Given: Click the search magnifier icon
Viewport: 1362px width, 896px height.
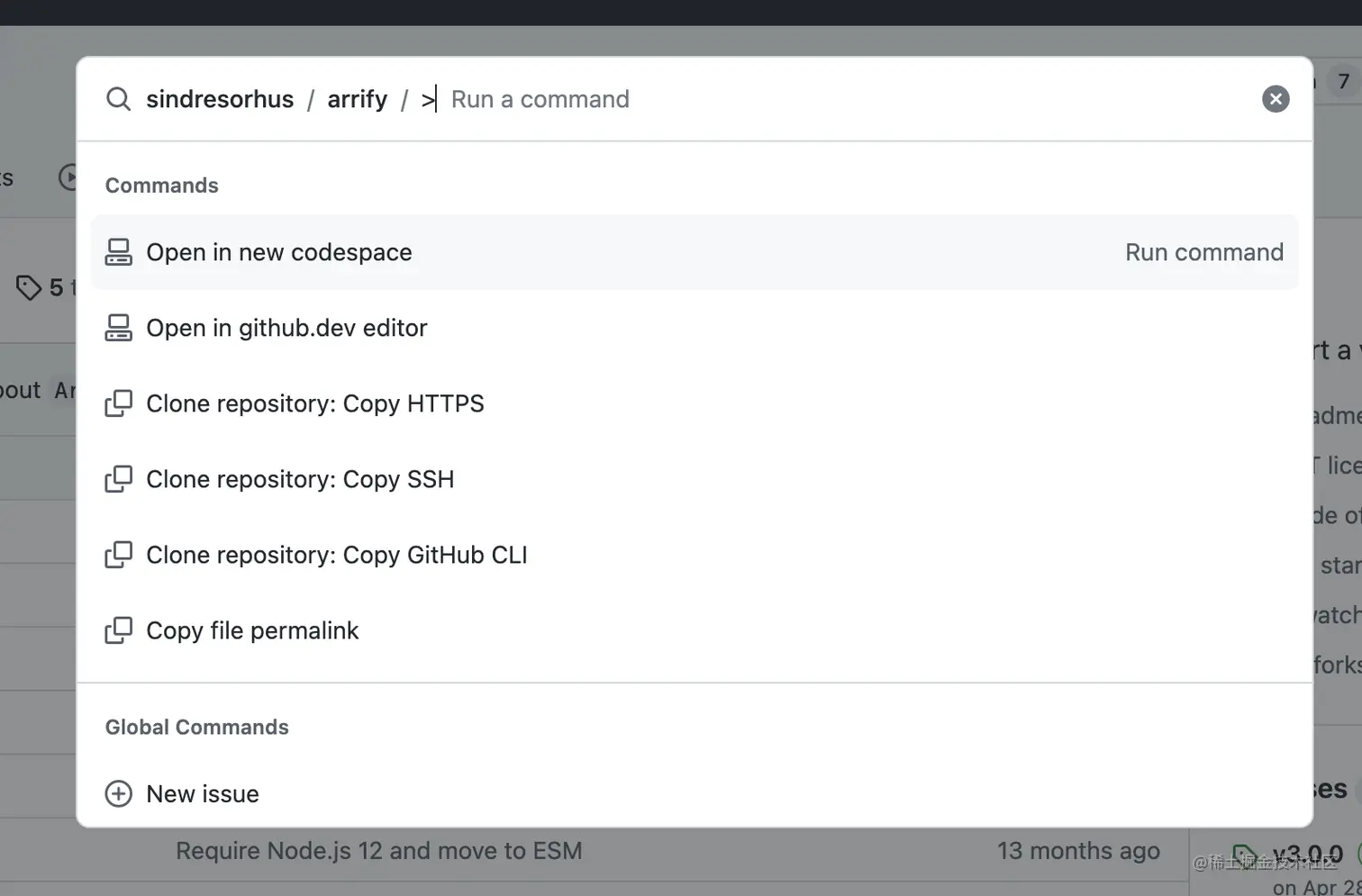Looking at the screenshot, I should coord(118,99).
